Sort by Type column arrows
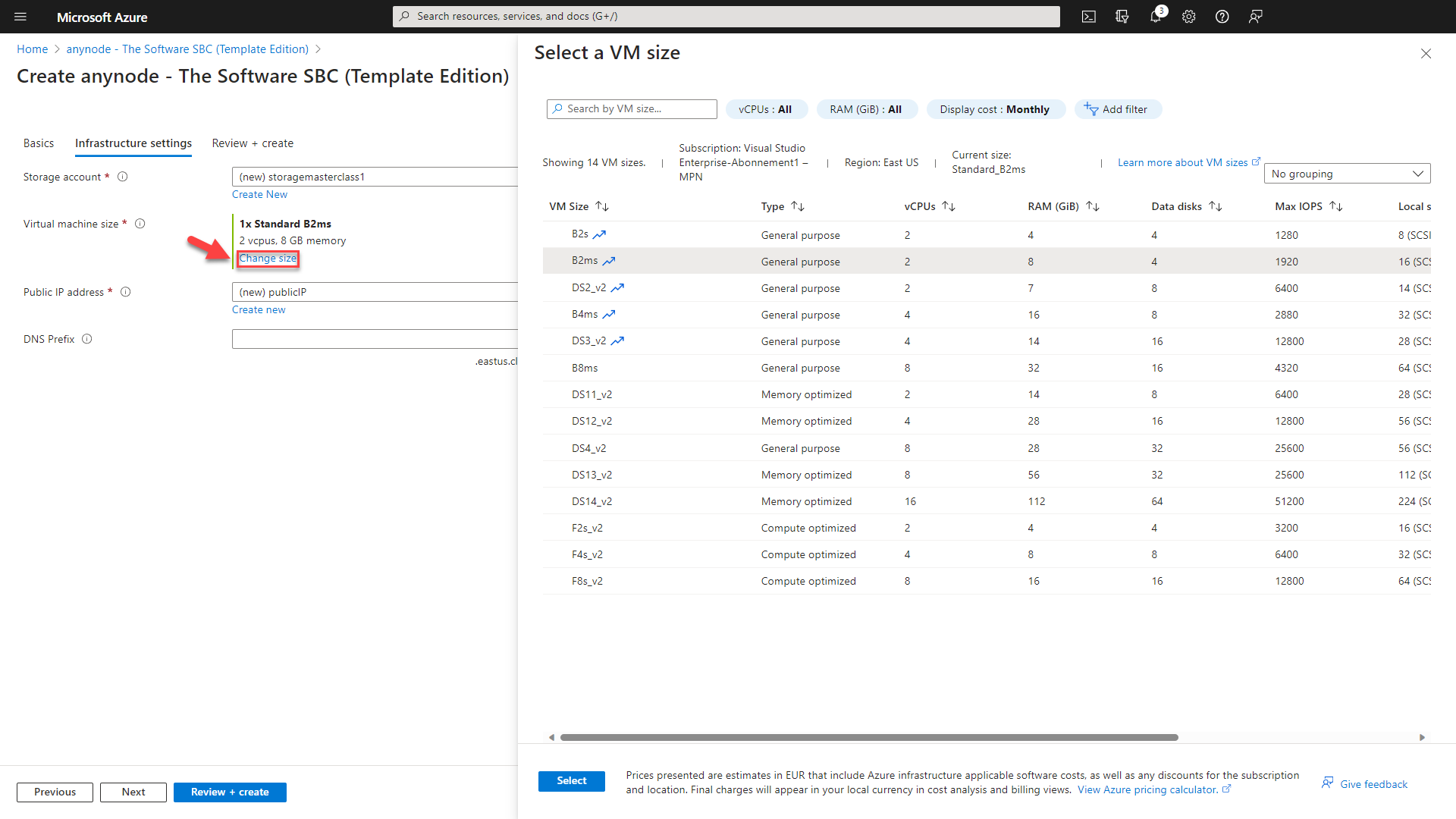 click(x=798, y=206)
